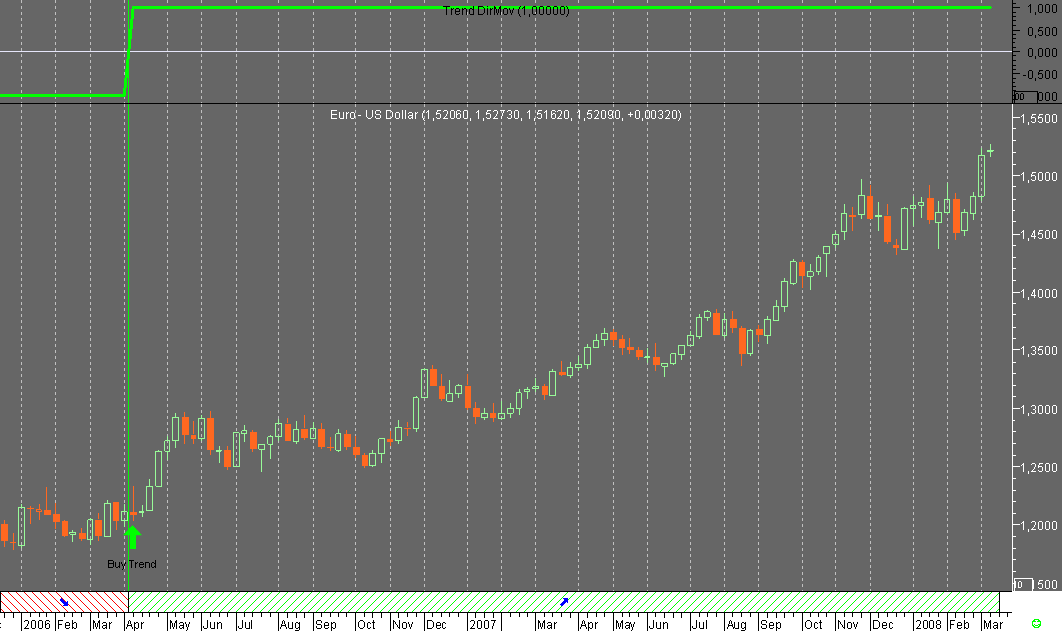Image resolution: width=1062 pixels, height=631 pixels.
Task: Click the '0,000' label on the indicator axis
Action: [x=1042, y=52]
